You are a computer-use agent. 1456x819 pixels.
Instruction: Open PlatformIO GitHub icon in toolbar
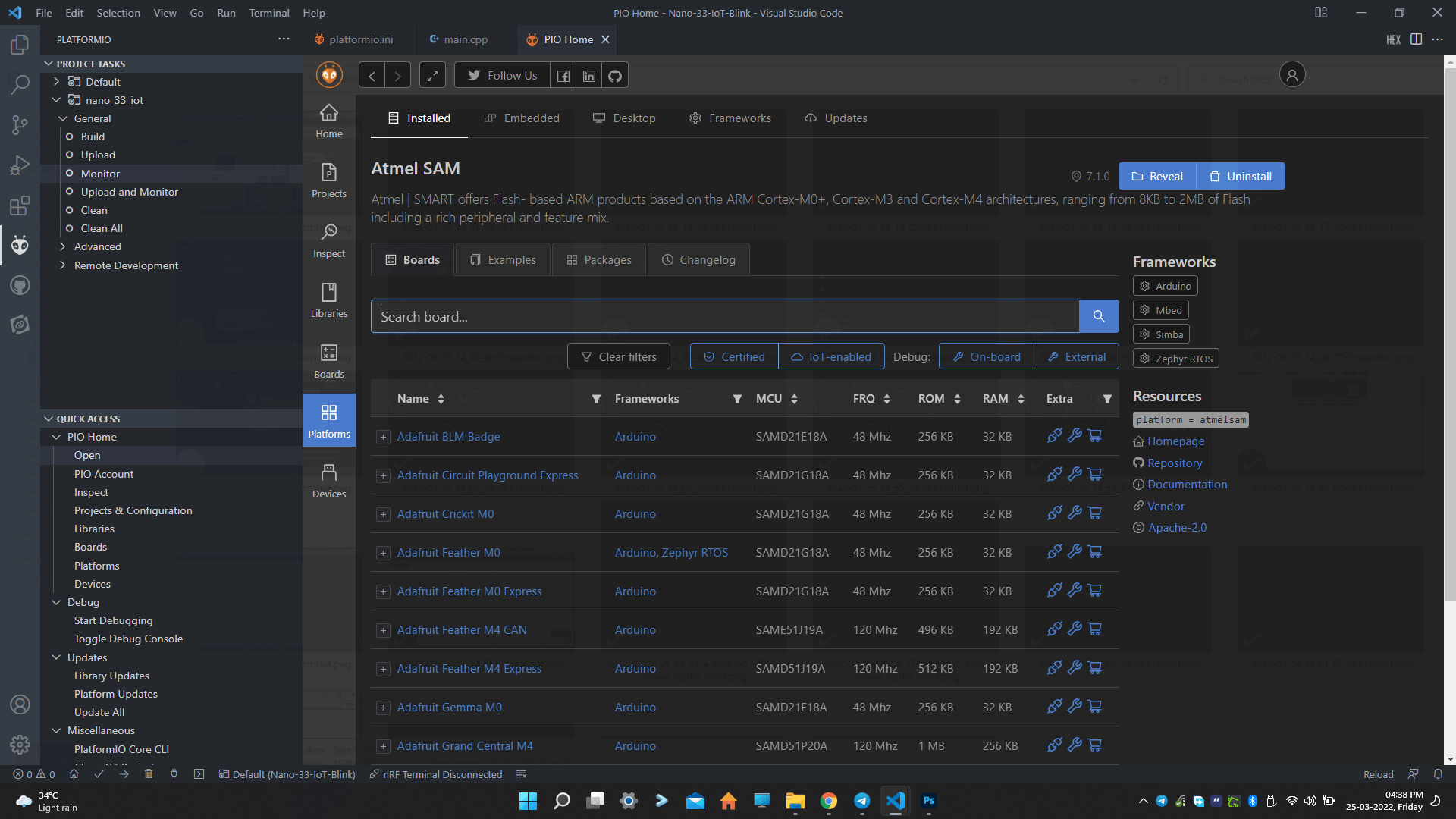click(615, 76)
